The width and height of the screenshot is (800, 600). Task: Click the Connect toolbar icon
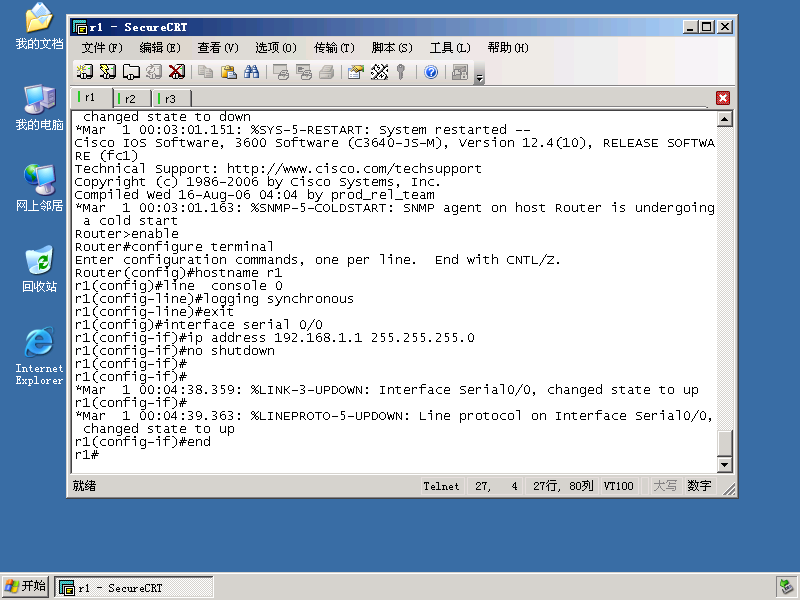pos(85,72)
